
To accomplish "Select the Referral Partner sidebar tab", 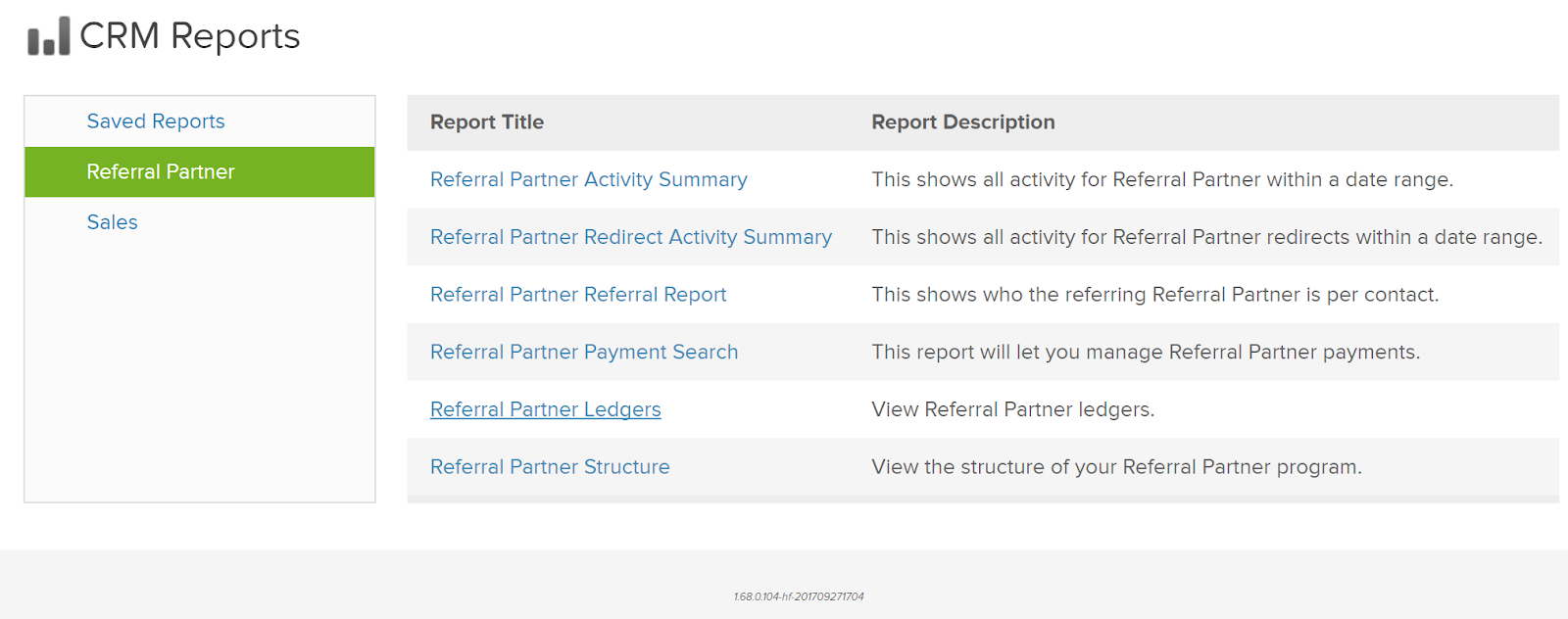I will [200, 172].
